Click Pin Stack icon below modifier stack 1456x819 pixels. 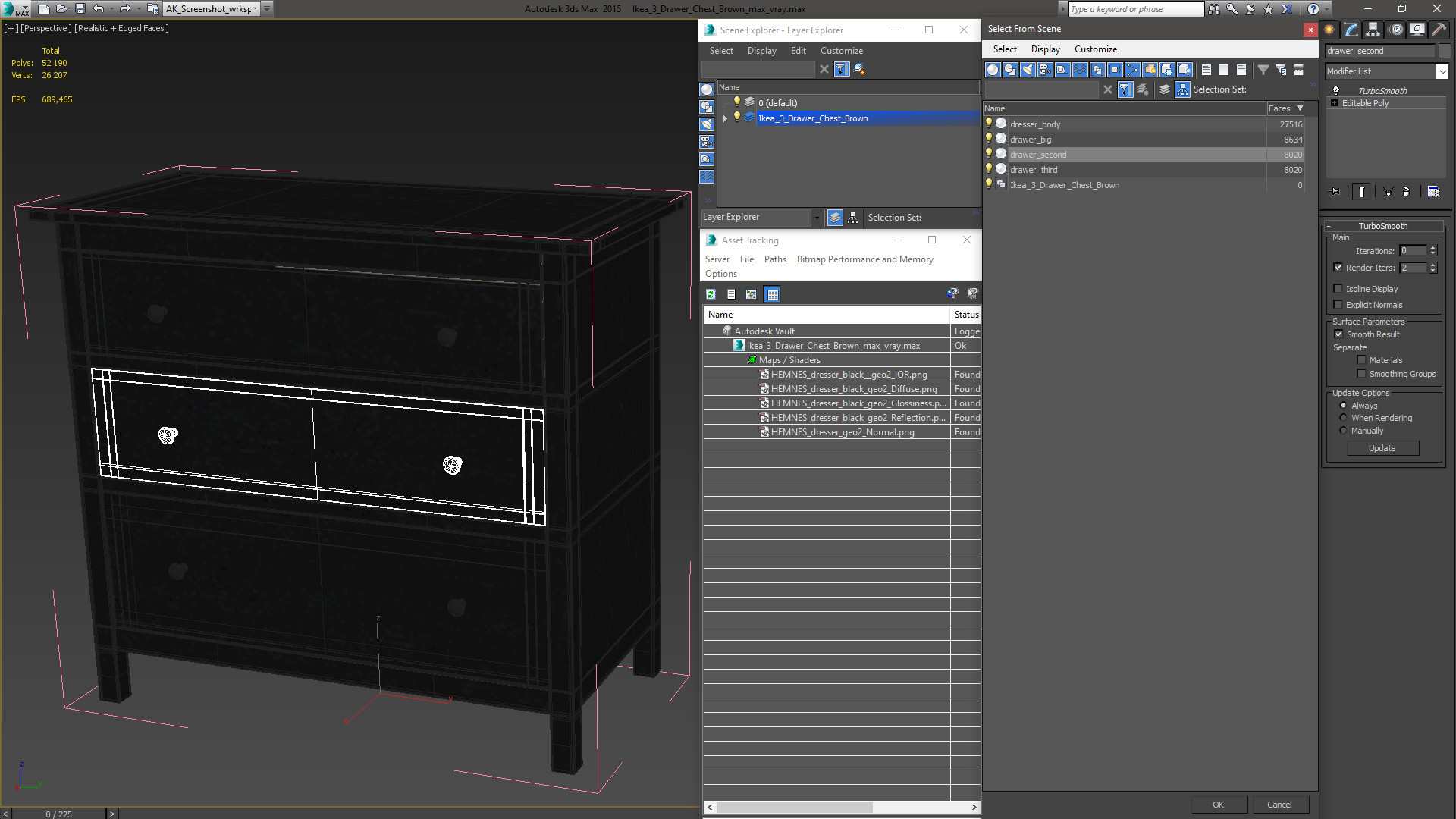coord(1335,192)
